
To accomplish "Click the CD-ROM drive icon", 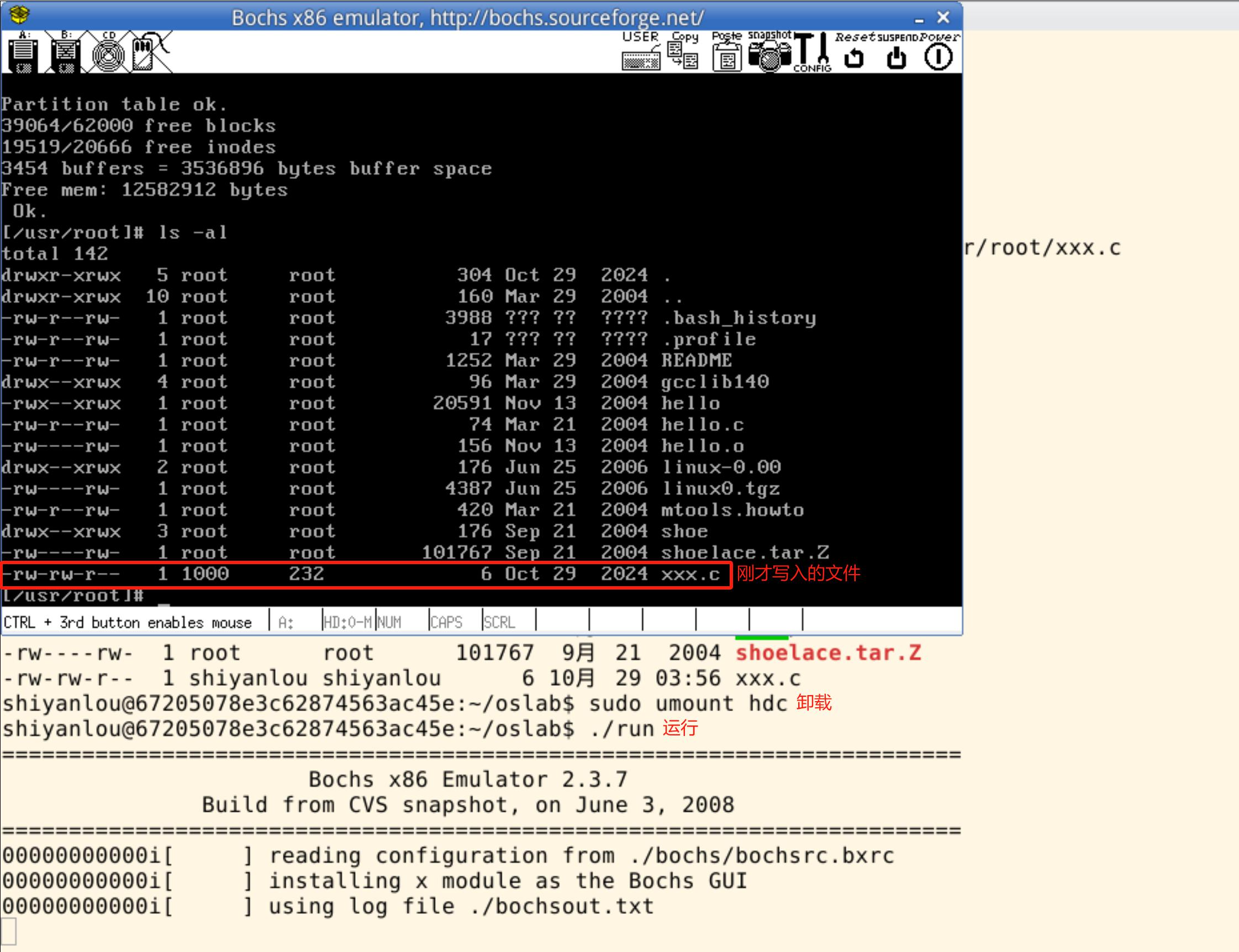I will (x=108, y=52).
